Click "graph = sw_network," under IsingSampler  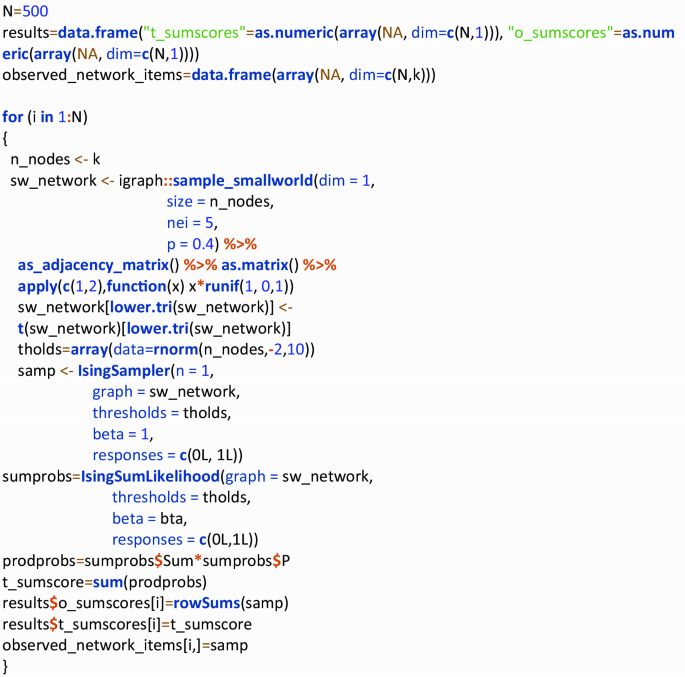[x=166, y=392]
